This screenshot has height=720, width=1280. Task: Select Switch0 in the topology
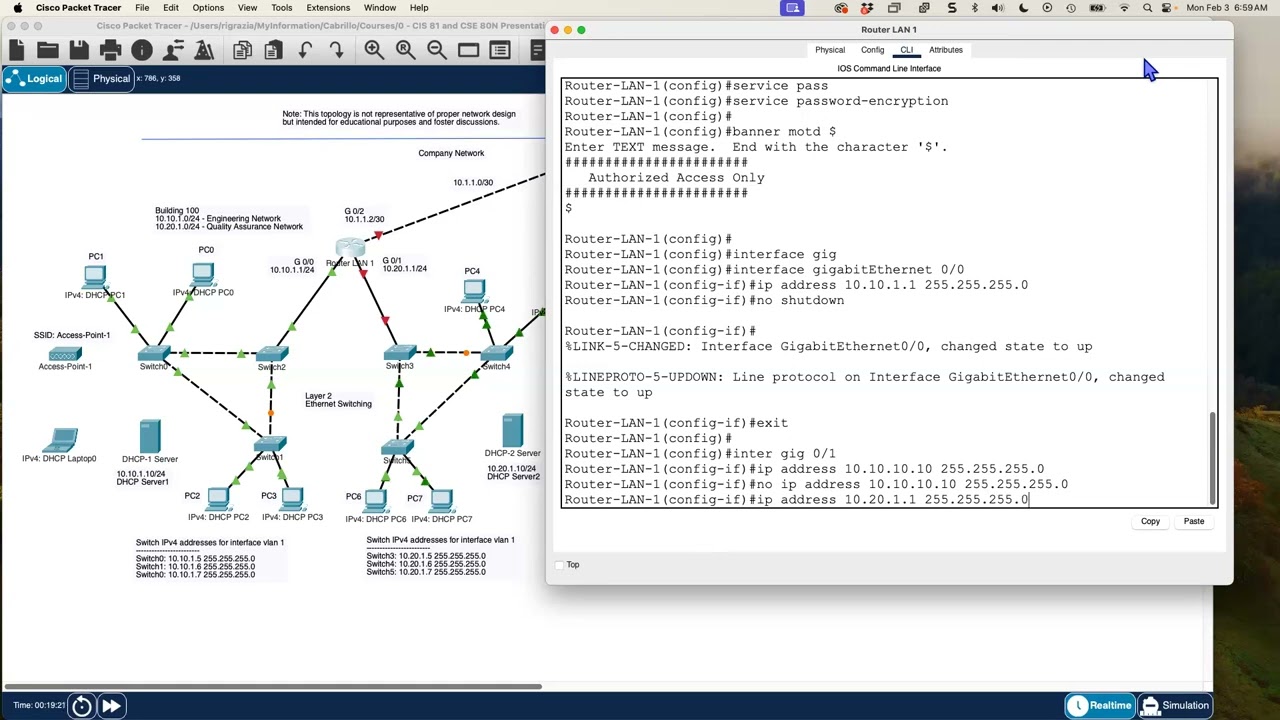point(154,354)
